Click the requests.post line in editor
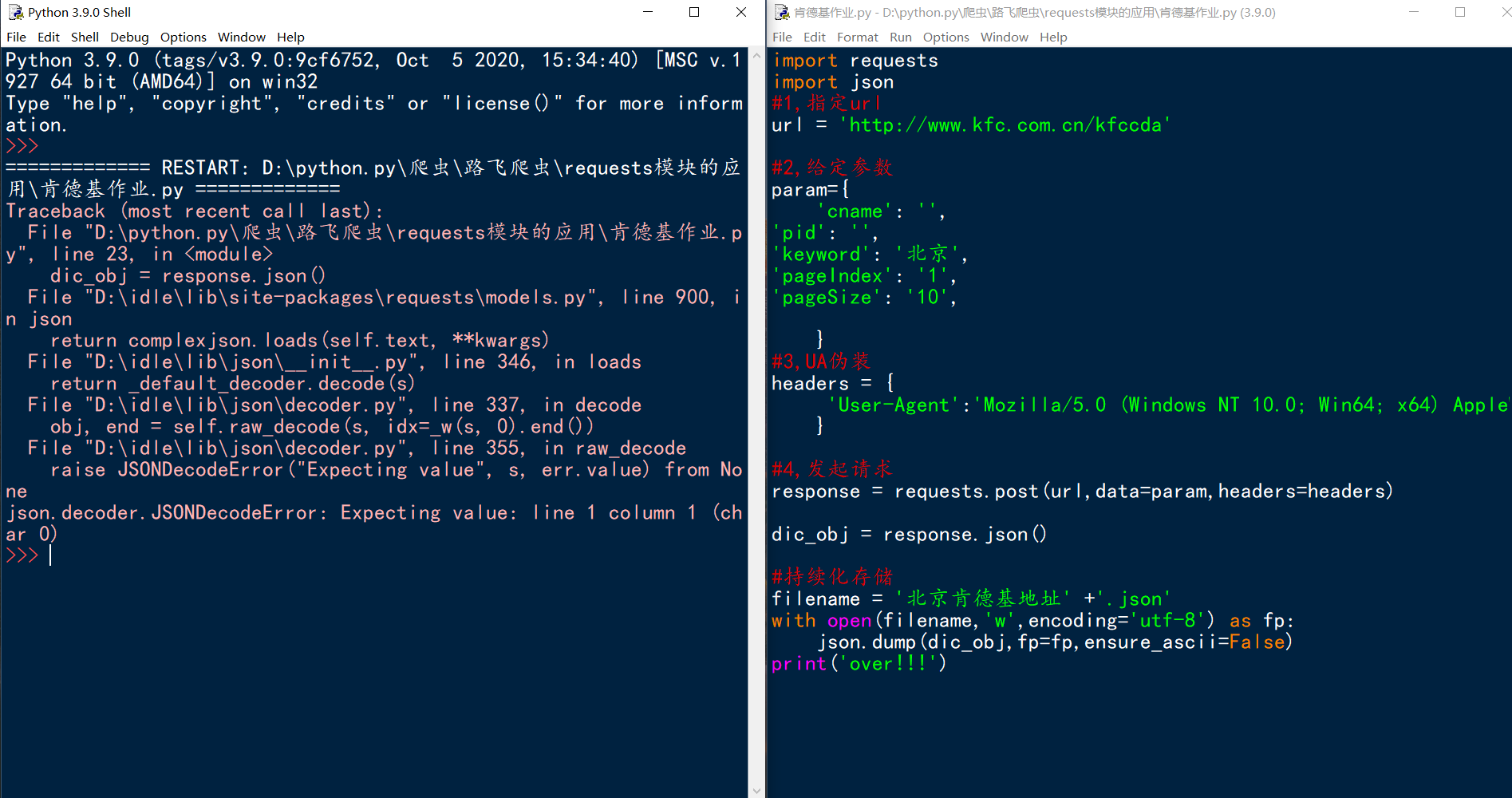 pyautogui.click(x=1082, y=492)
